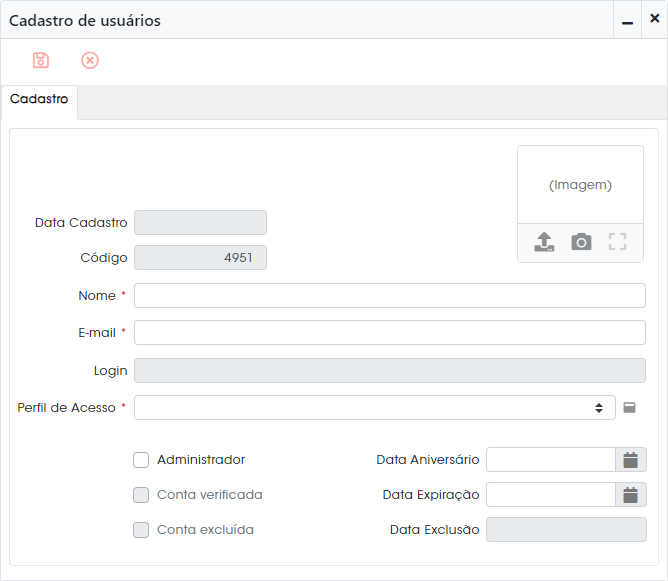Screen dimensions: 668x581
Task: Take a photo with the camera icon
Action: 581,242
